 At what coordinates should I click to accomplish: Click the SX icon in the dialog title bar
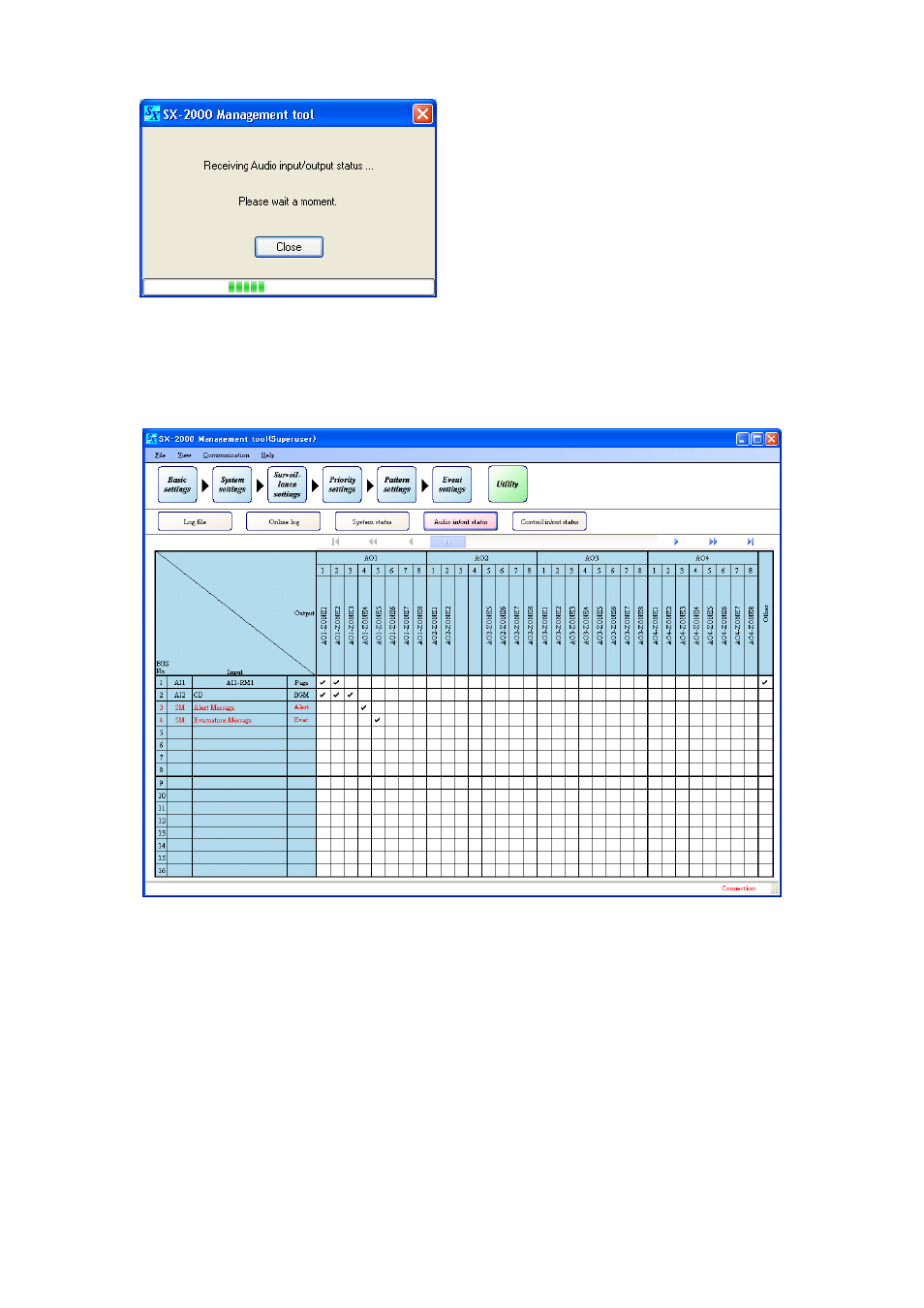tap(152, 114)
